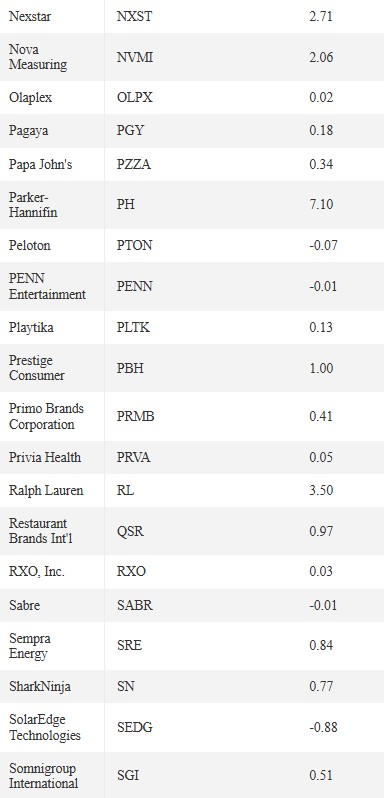Select the OLPX ticker cell

pyautogui.click(x=134, y=97)
